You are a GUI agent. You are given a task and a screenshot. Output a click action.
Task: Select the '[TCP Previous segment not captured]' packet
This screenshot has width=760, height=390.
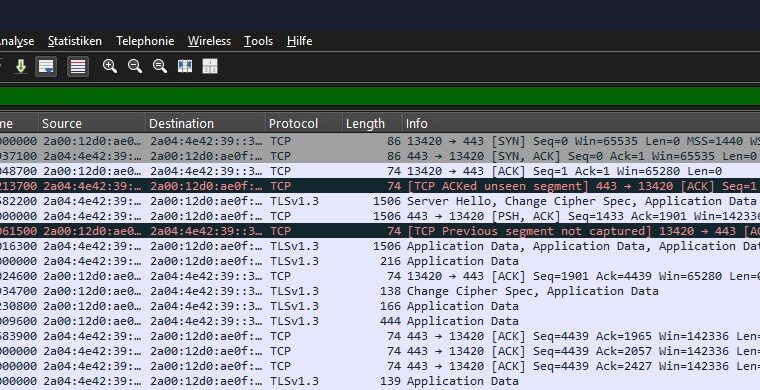click(x=380, y=231)
